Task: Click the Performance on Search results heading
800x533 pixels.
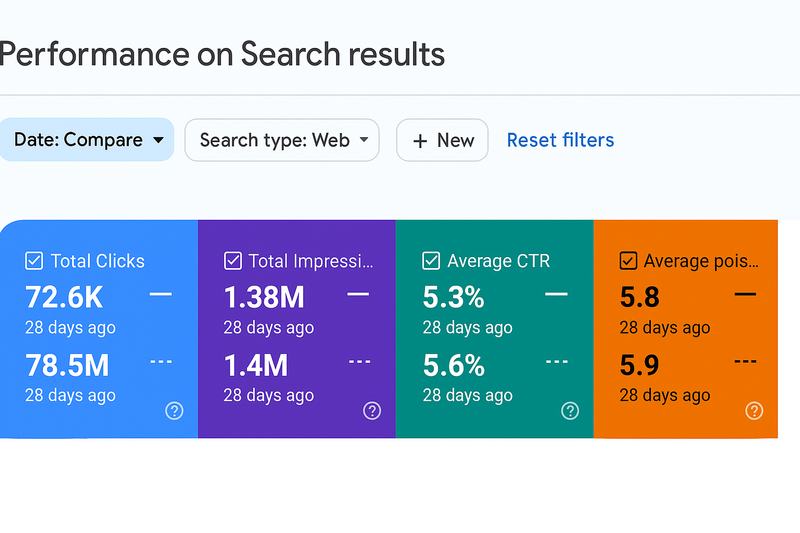Action: [222, 53]
